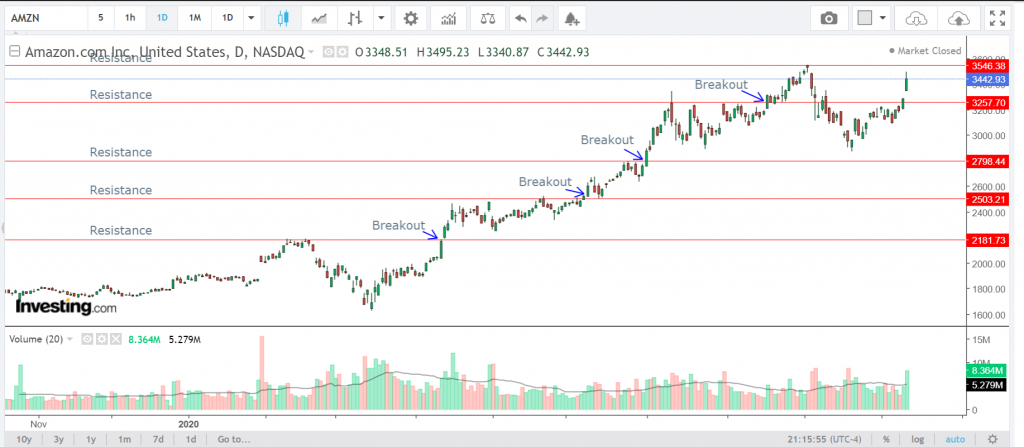The image size is (1024, 447).
Task: Select the 1h interval tab
Action: (130, 18)
